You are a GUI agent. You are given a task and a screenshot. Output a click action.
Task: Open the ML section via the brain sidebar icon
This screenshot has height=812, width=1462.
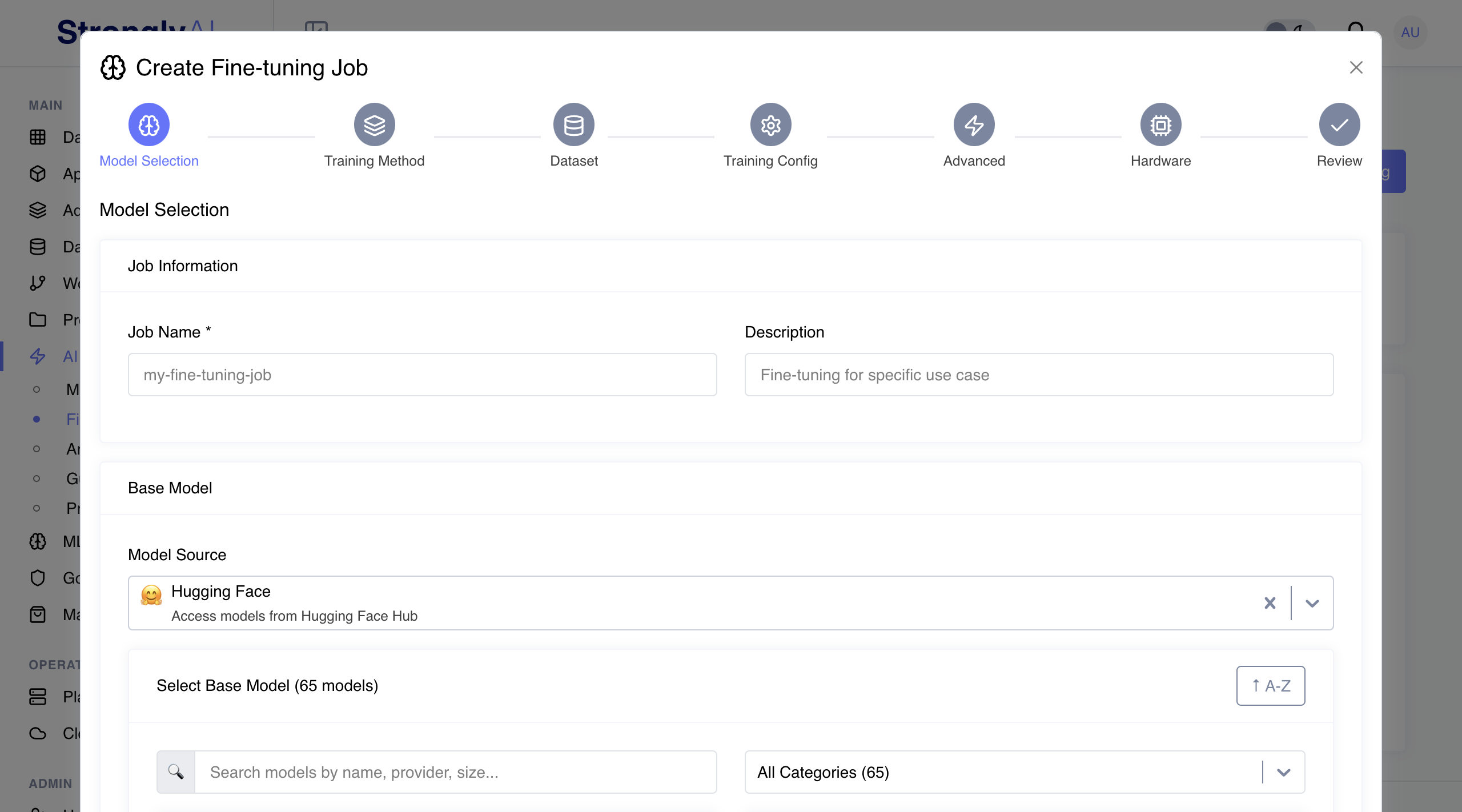point(38,541)
